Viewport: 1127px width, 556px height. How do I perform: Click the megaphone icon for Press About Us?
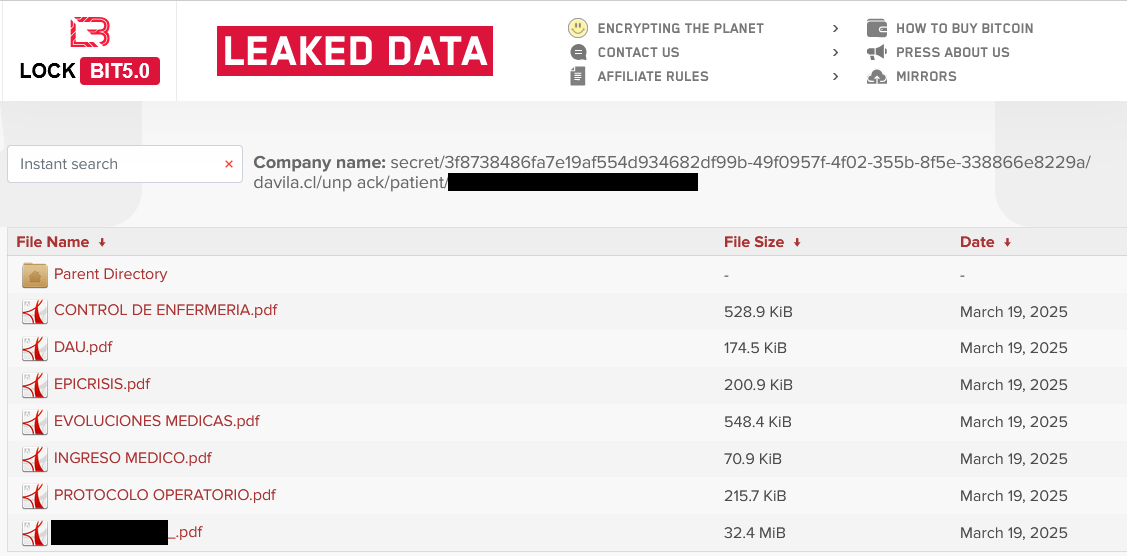877,52
